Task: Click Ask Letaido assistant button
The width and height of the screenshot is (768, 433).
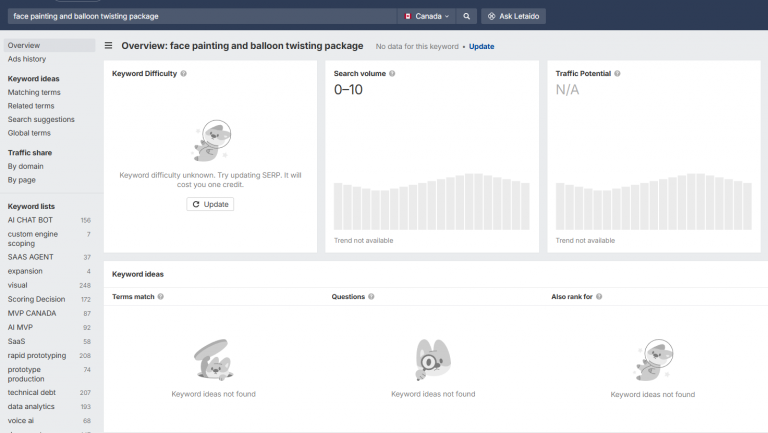Action: click(513, 16)
